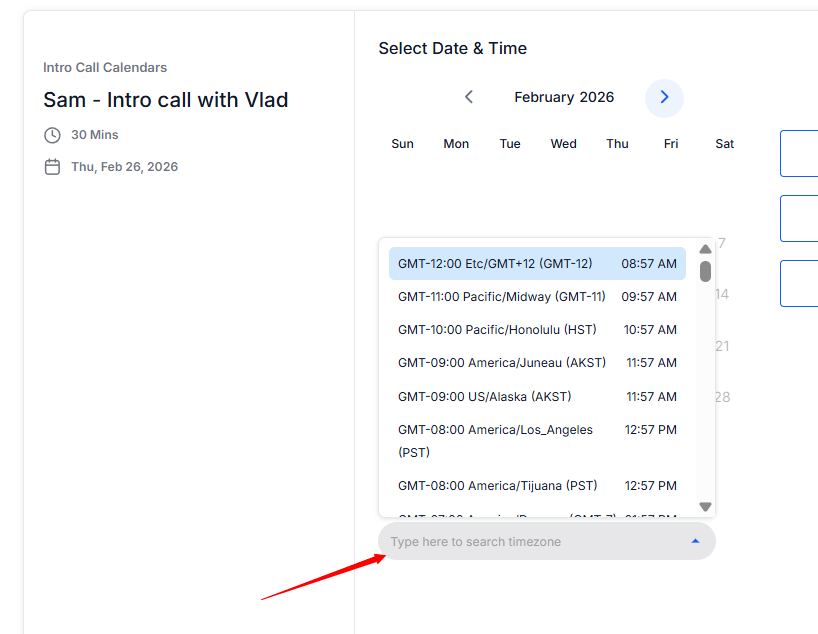
Task: Choose GMT-11:00 Pacific/Midway timezone
Action: (x=537, y=297)
